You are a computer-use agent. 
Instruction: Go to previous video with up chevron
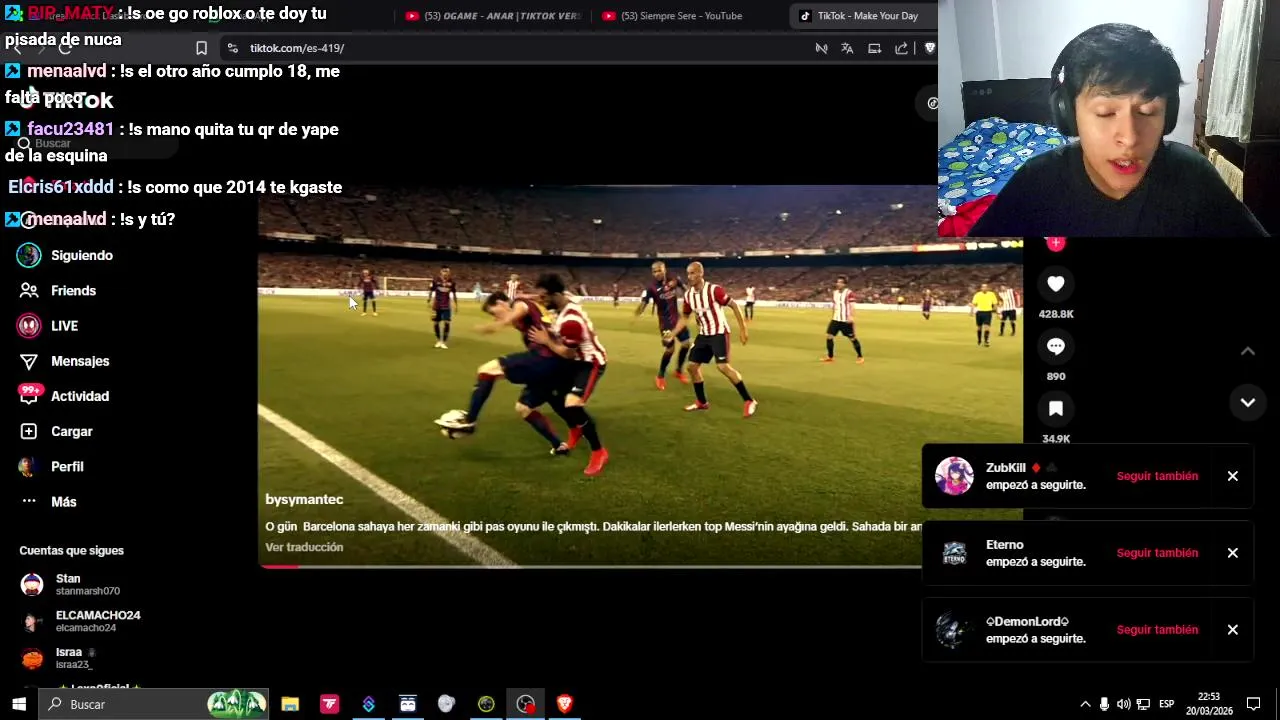[1248, 351]
